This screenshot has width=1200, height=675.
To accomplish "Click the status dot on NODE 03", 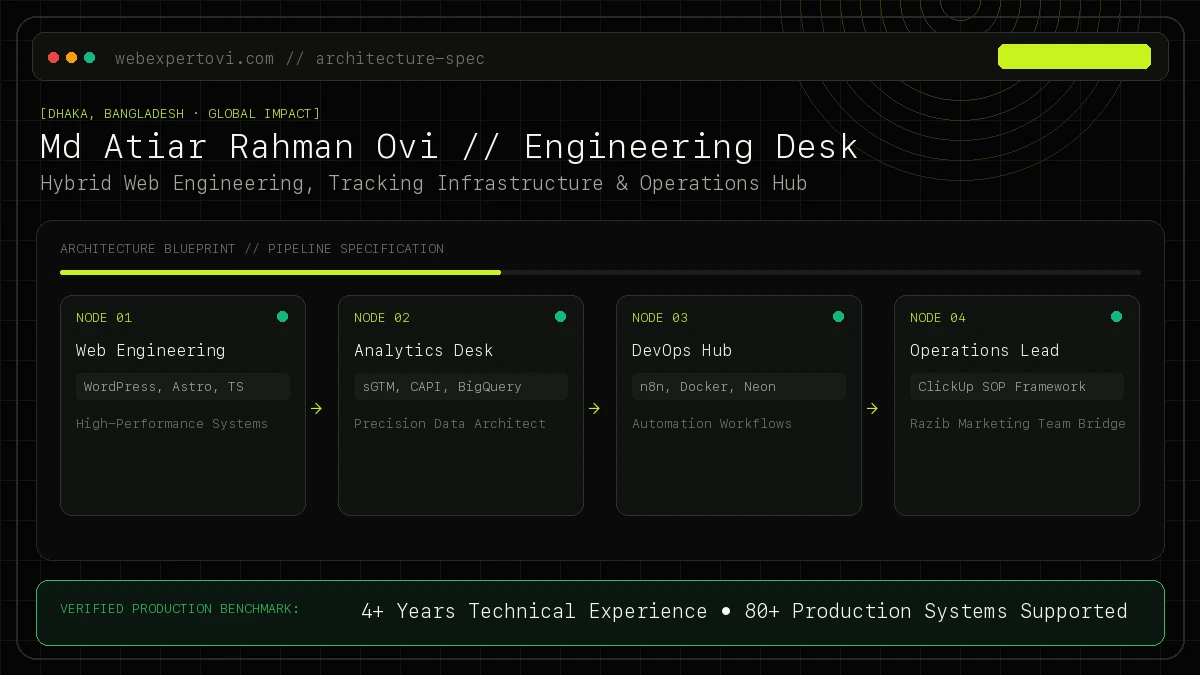I will pyautogui.click(x=838, y=317).
